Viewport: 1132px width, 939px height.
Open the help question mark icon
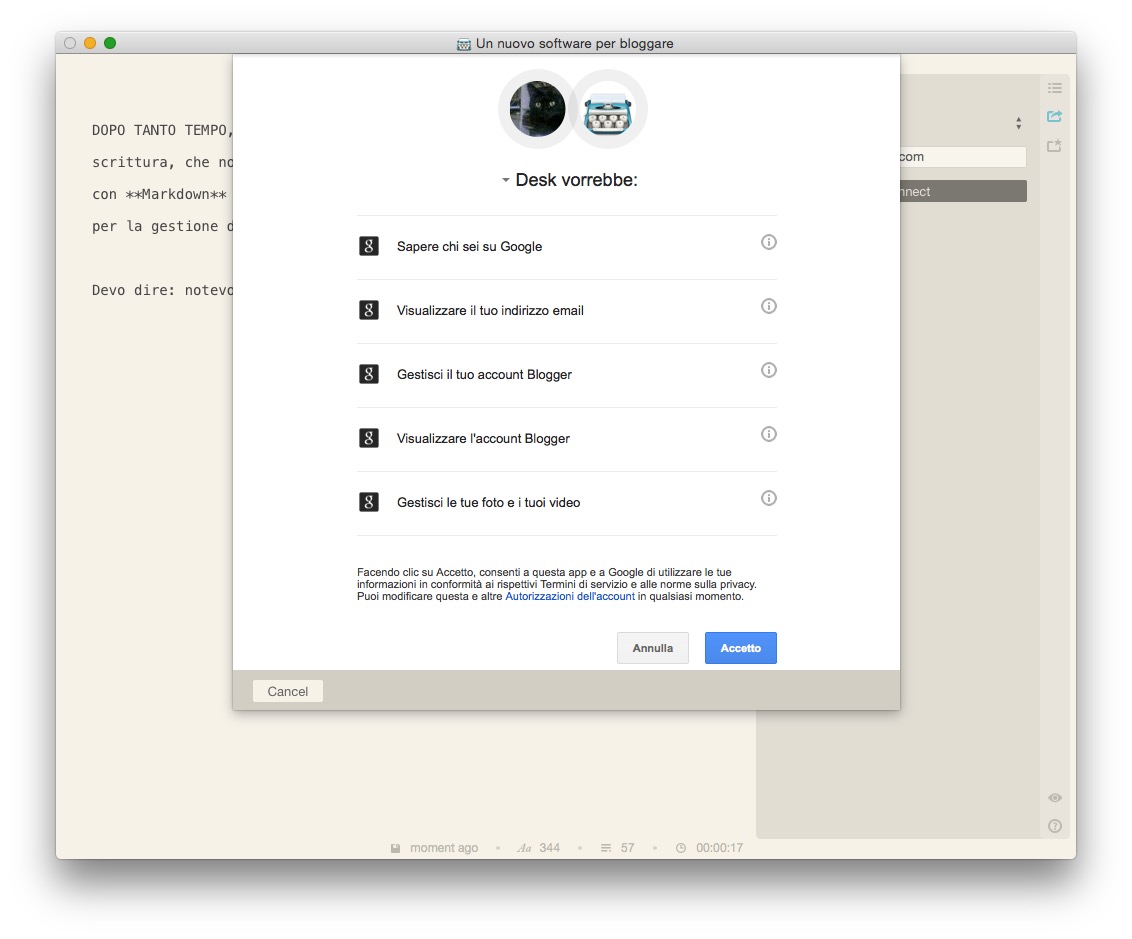click(1055, 826)
